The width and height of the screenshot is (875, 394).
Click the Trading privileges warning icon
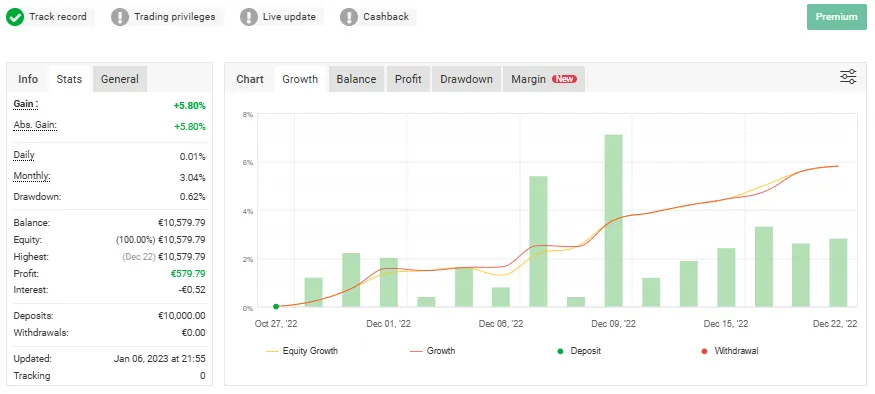[x=119, y=17]
